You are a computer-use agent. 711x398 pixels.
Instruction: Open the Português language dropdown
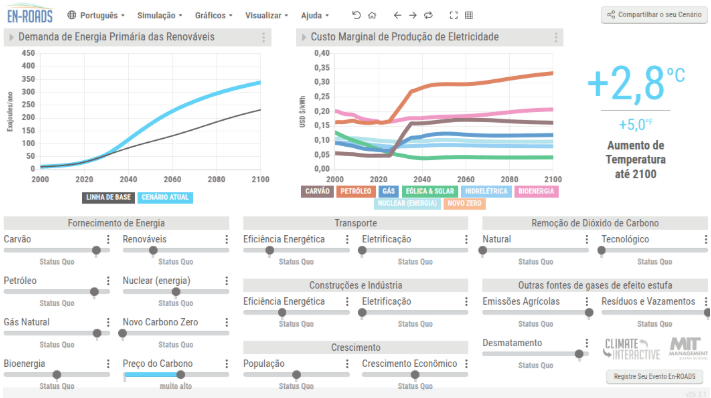click(x=96, y=15)
